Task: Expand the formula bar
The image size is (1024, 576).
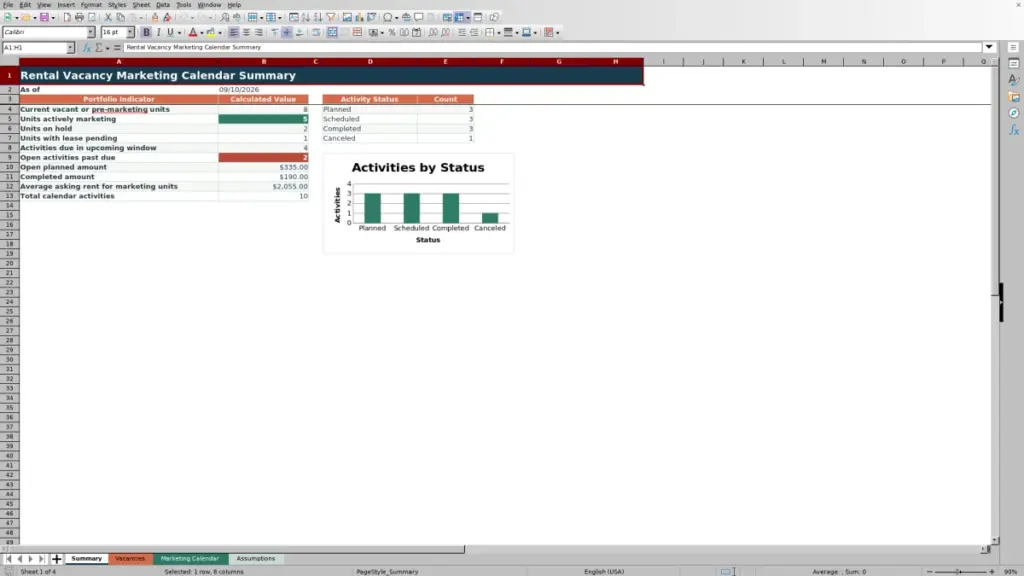Action: tap(989, 47)
